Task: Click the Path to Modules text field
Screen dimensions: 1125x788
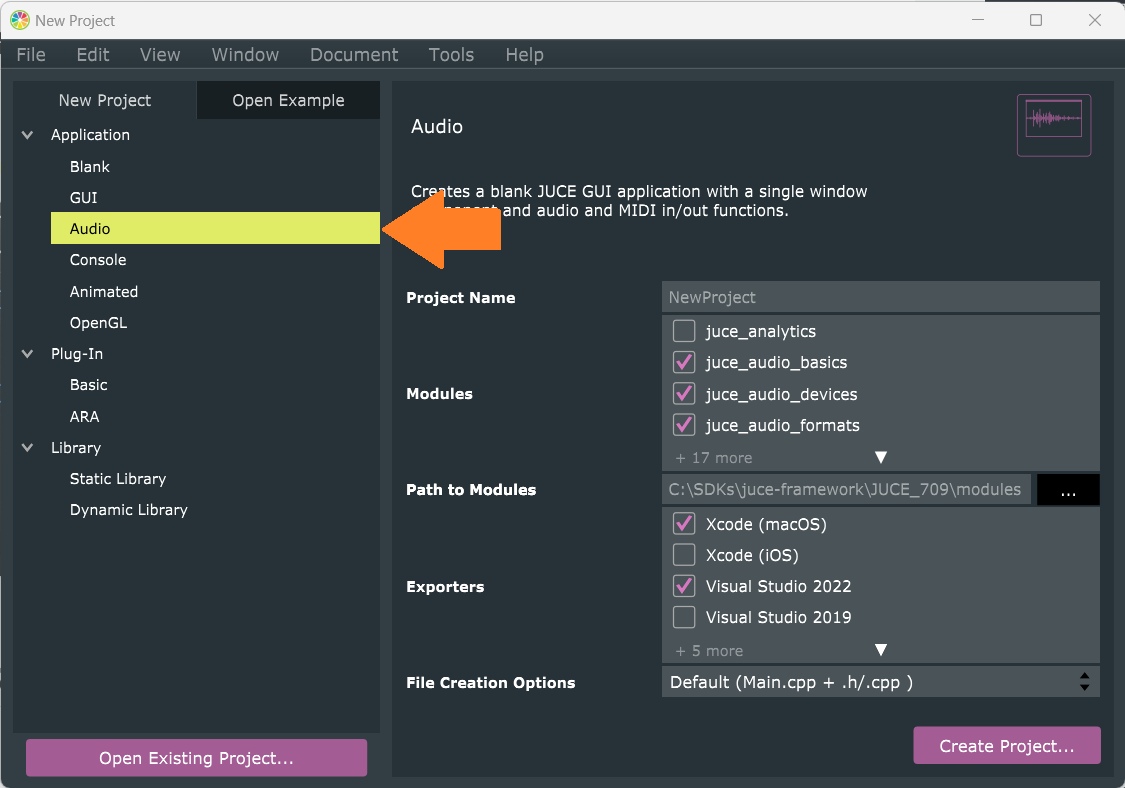Action: pyautogui.click(x=846, y=489)
